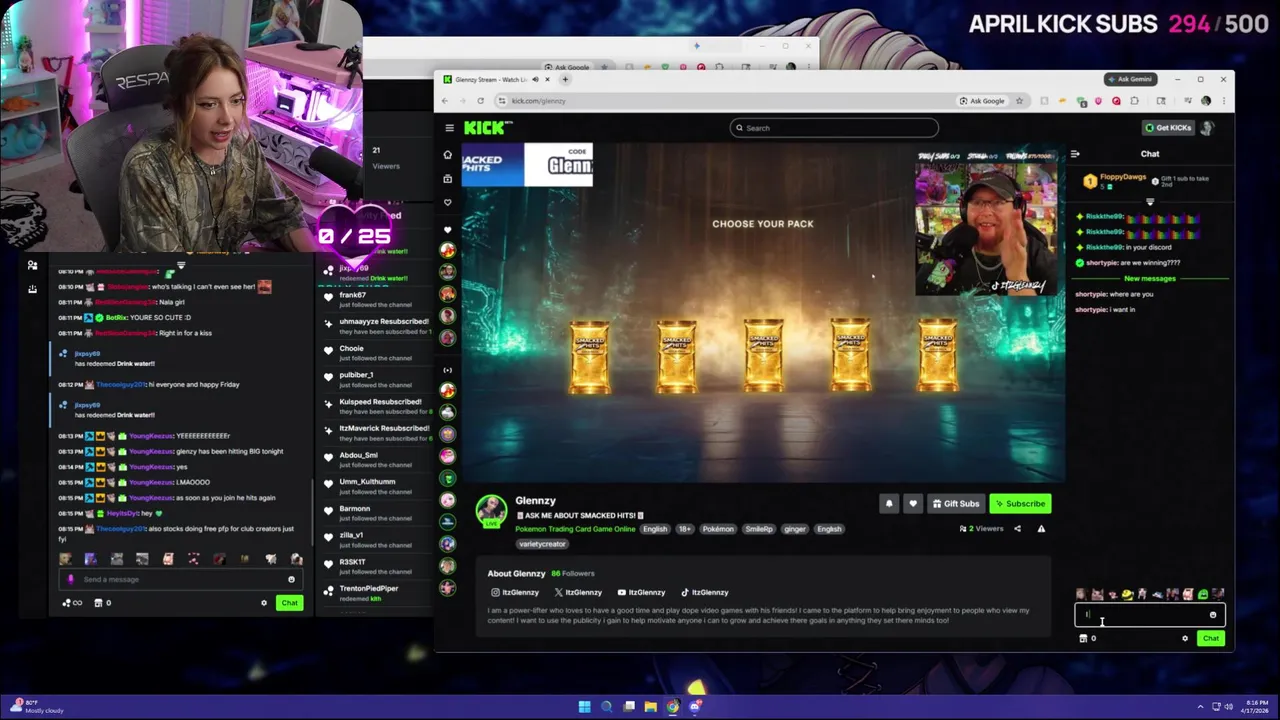Open channel points icon in left chat window
Viewport: 1280px width, 720px height.
(68, 603)
